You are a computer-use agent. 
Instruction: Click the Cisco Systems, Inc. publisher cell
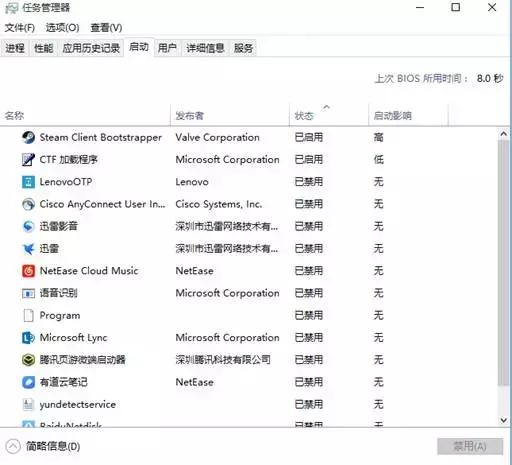tap(219, 204)
